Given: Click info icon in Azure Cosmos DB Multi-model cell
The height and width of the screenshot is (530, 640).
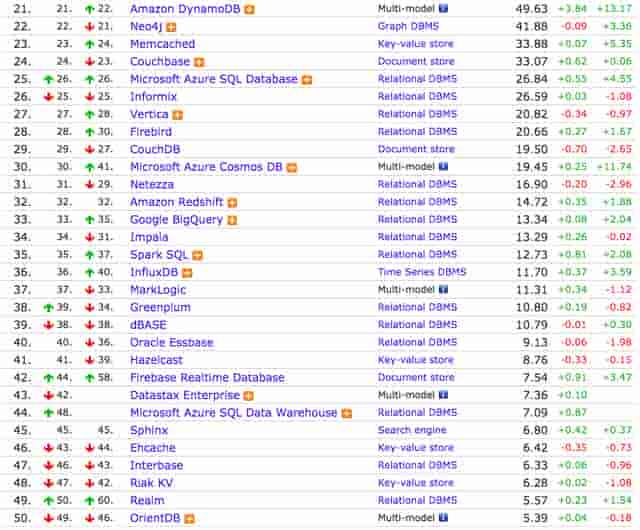Looking at the screenshot, I should click(443, 166).
